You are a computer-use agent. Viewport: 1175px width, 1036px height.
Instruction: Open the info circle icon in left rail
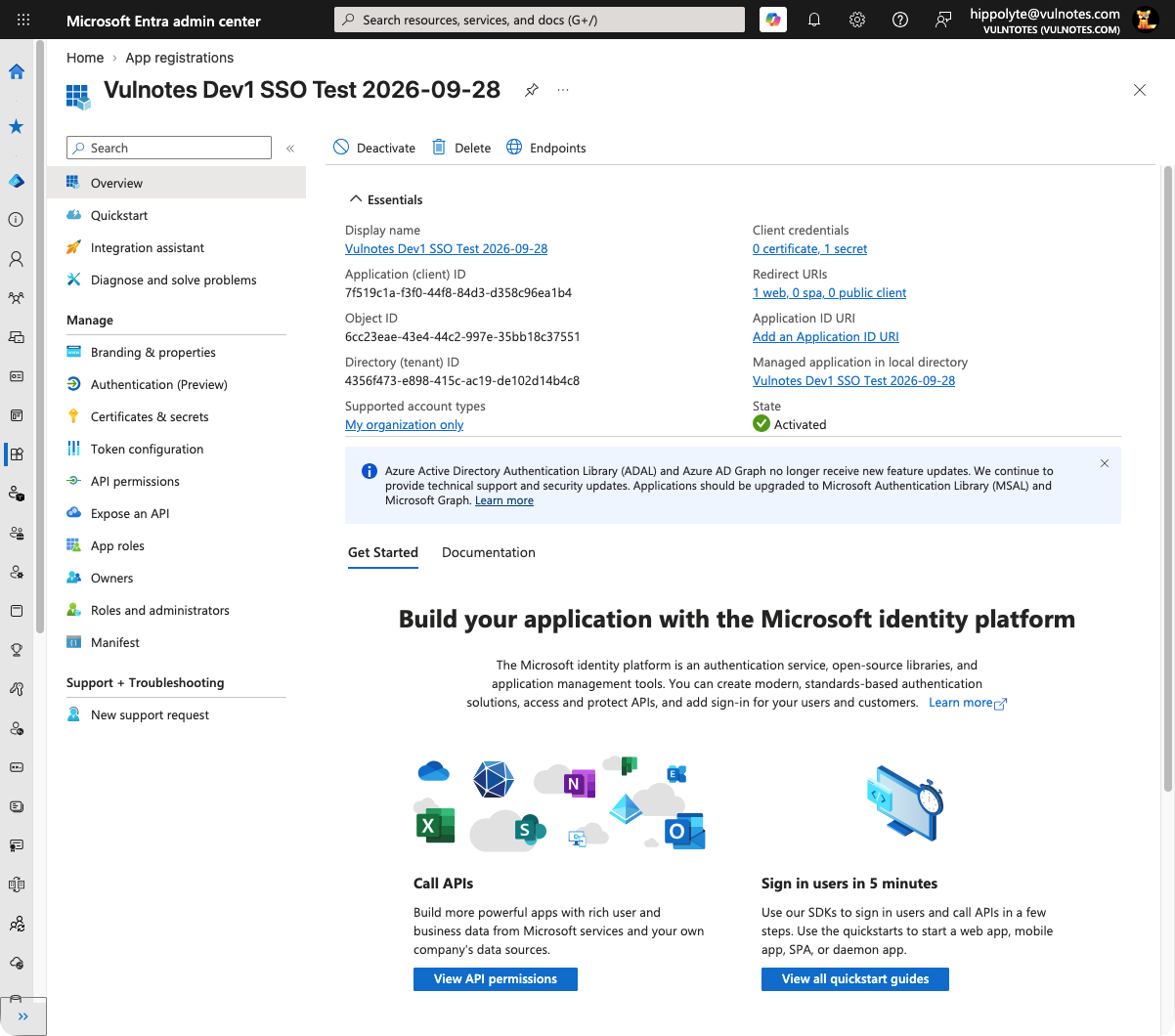coord(17,220)
